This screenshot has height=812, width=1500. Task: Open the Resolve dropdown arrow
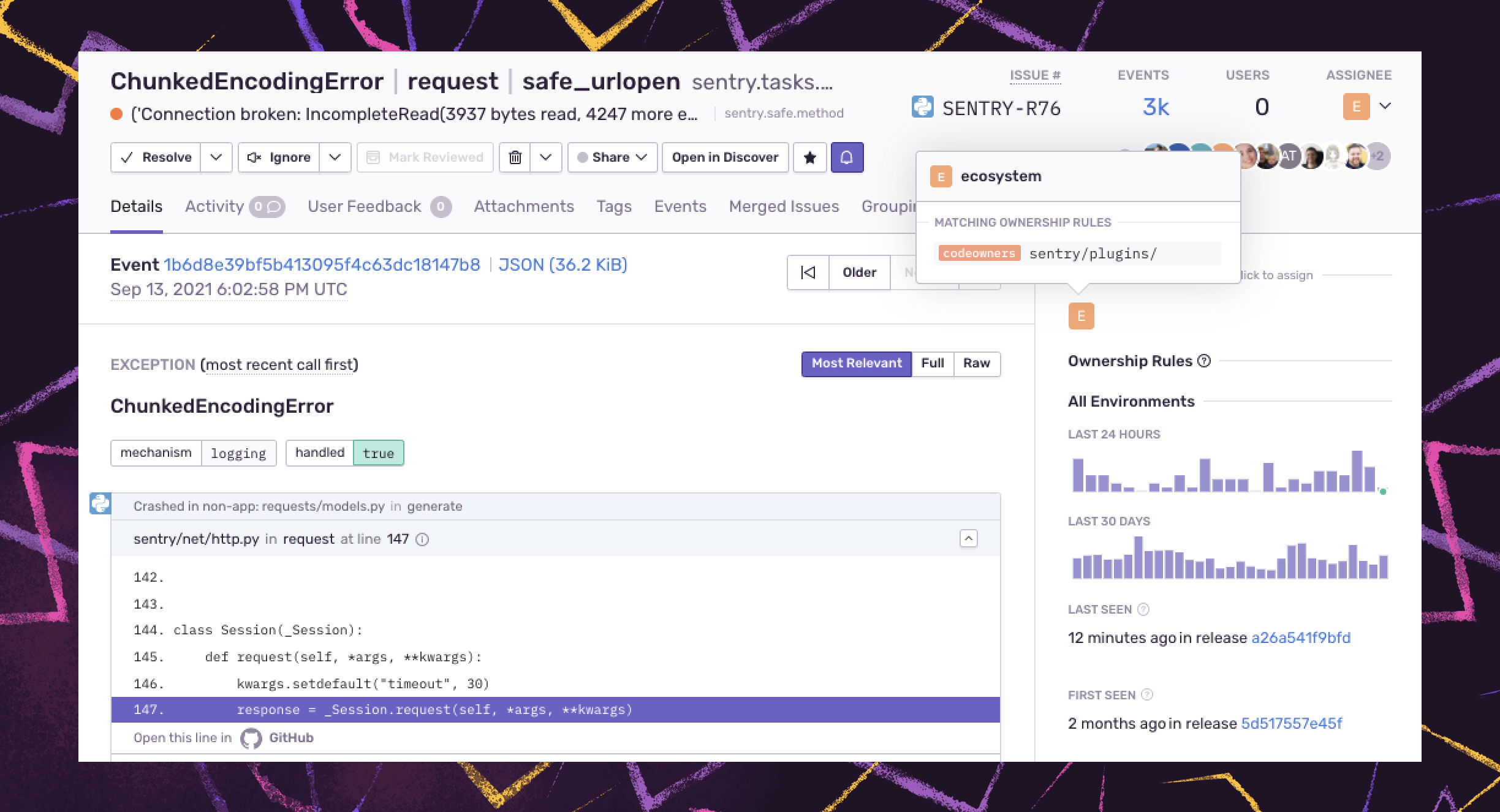[x=216, y=158]
